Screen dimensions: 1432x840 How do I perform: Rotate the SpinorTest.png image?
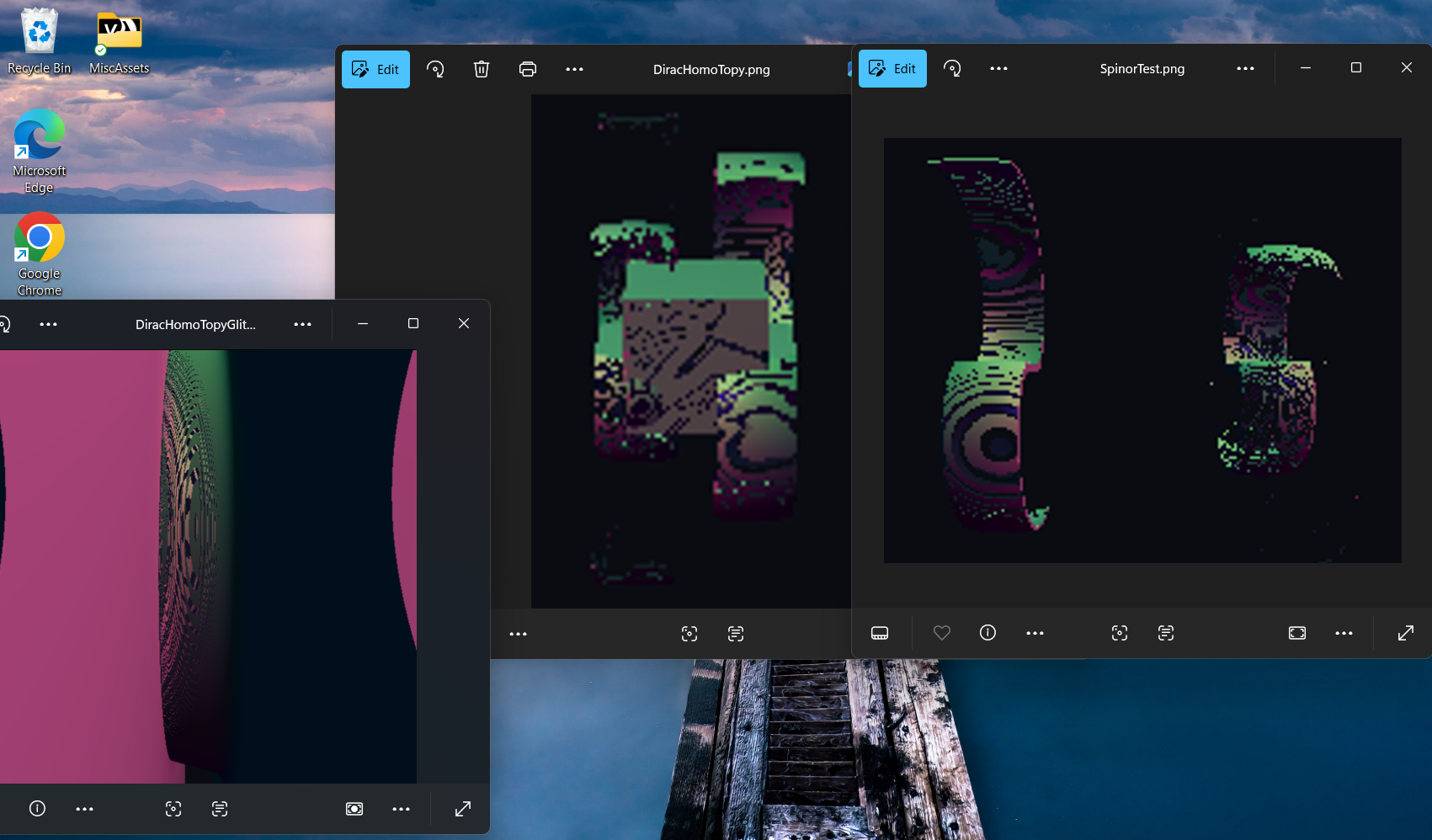click(952, 68)
